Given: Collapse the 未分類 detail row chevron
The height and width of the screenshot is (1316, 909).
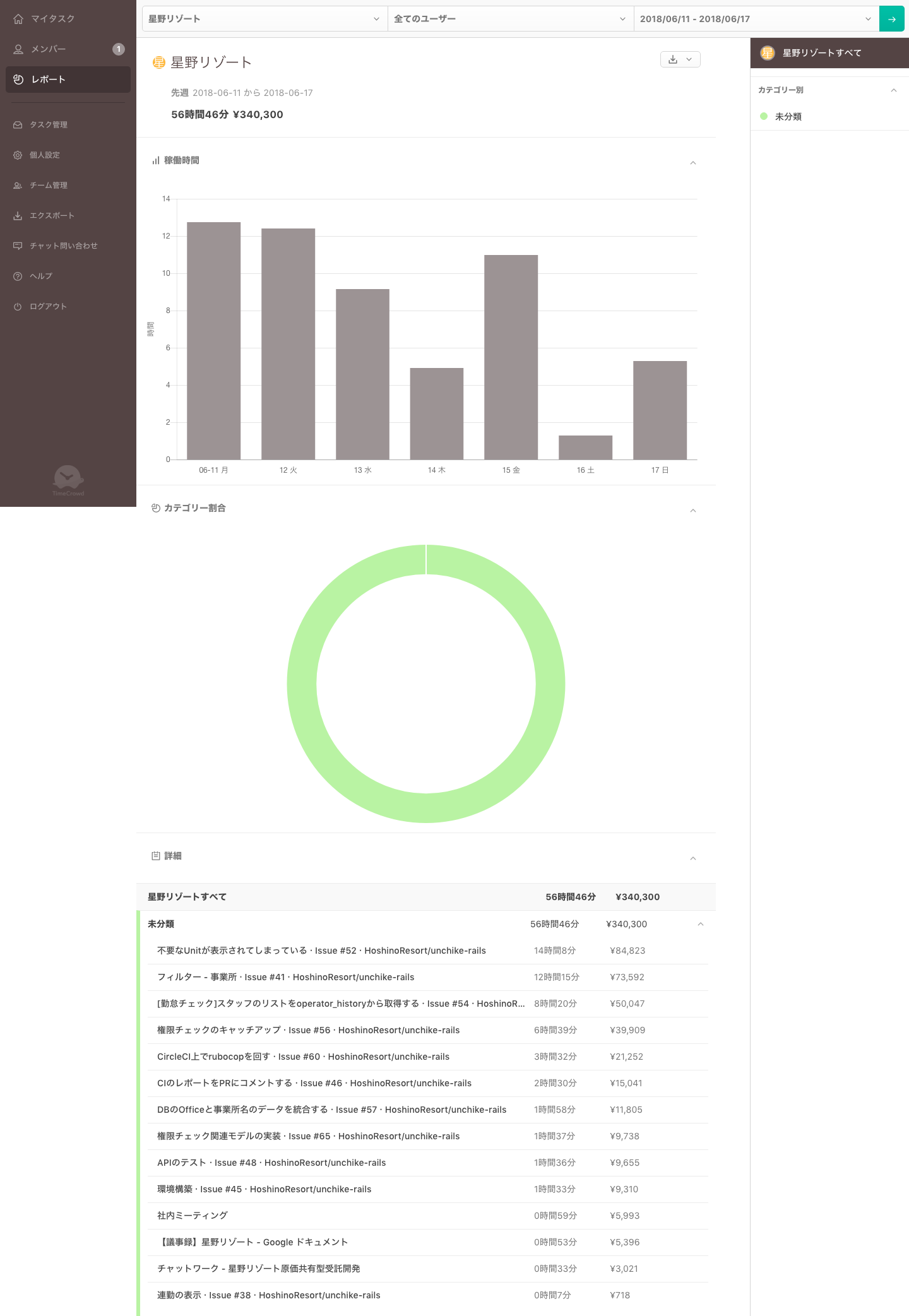Looking at the screenshot, I should coord(701,924).
